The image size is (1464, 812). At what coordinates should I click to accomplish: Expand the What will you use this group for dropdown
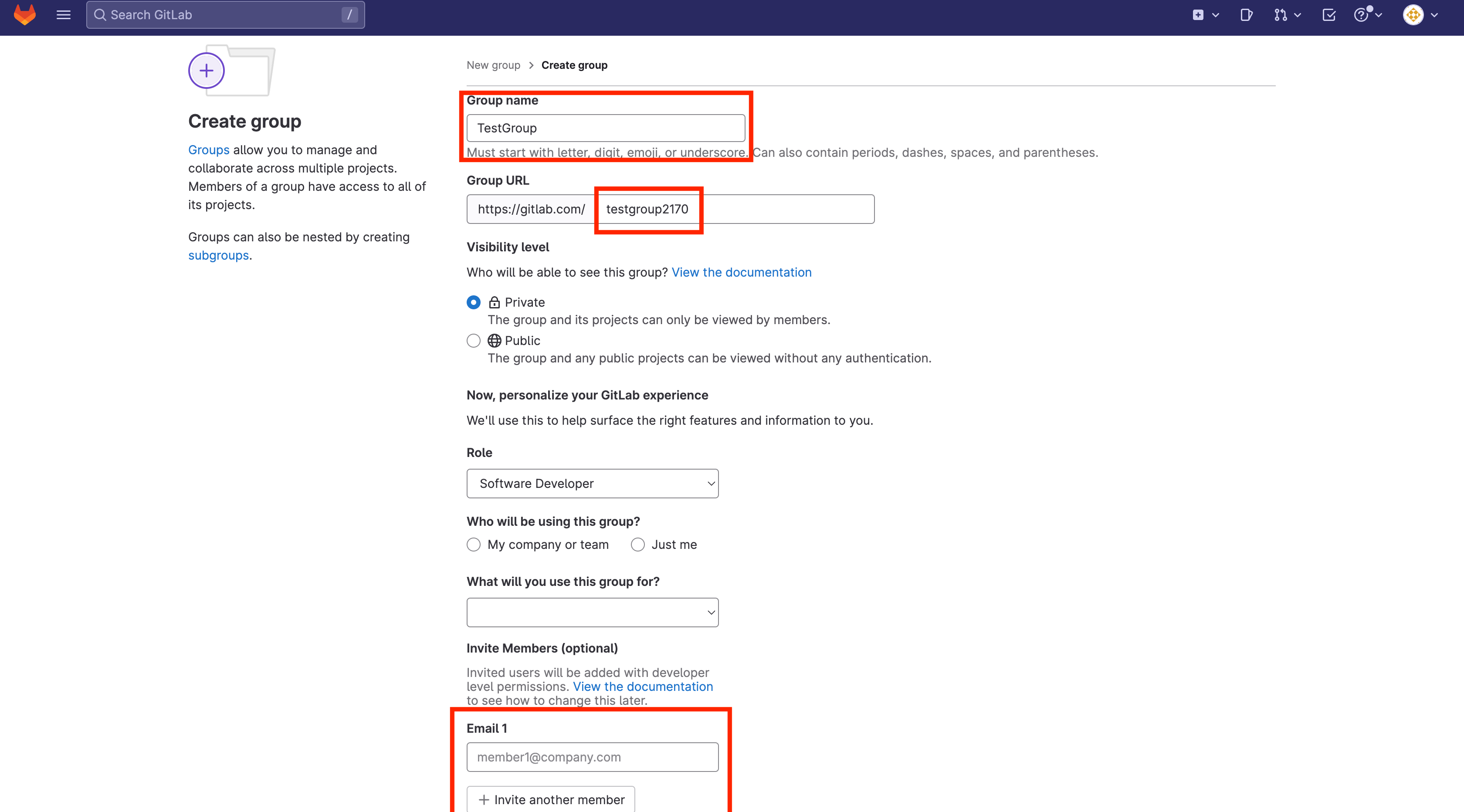(592, 612)
